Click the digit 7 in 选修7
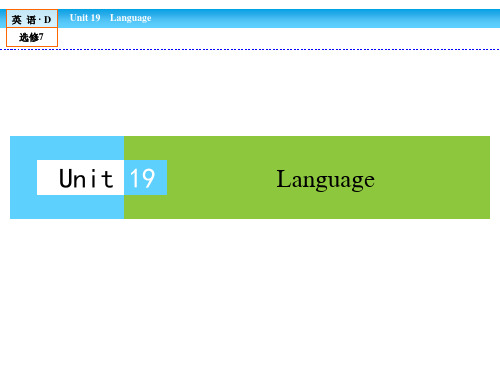Viewport: 500px width, 375px height. click(41, 37)
